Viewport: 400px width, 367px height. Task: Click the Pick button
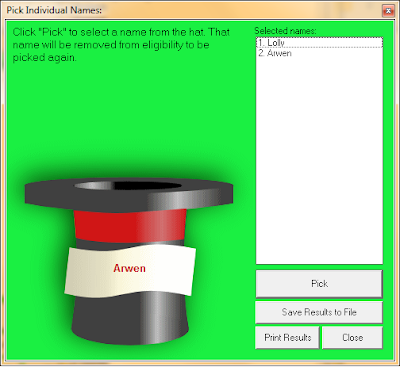[319, 284]
